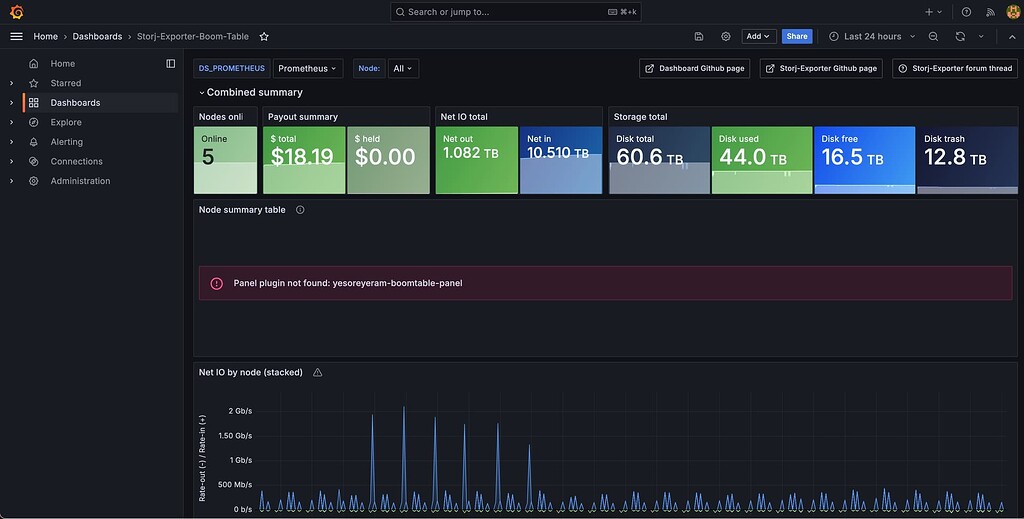The height and width of the screenshot is (519, 1024).
Task: Click the Online nodes stat tile
Action: pyautogui.click(x=225, y=160)
